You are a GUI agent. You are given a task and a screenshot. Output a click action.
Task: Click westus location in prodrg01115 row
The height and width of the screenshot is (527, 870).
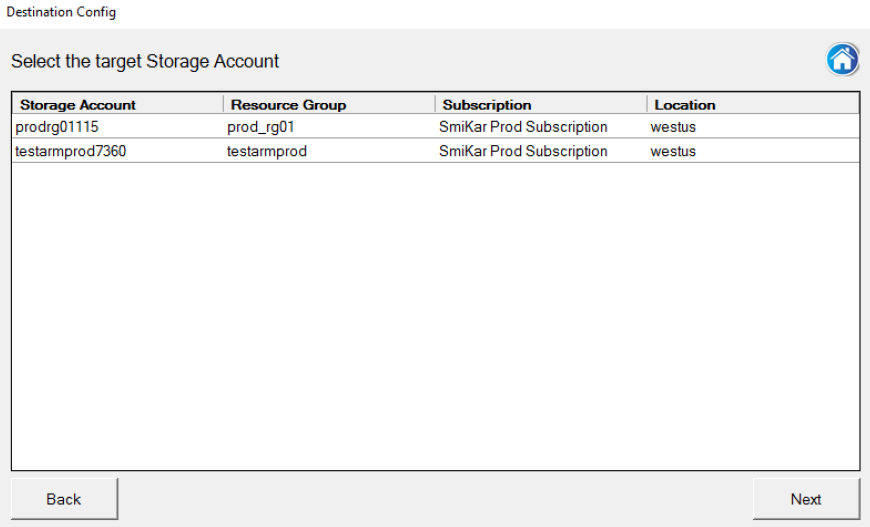[x=673, y=126]
